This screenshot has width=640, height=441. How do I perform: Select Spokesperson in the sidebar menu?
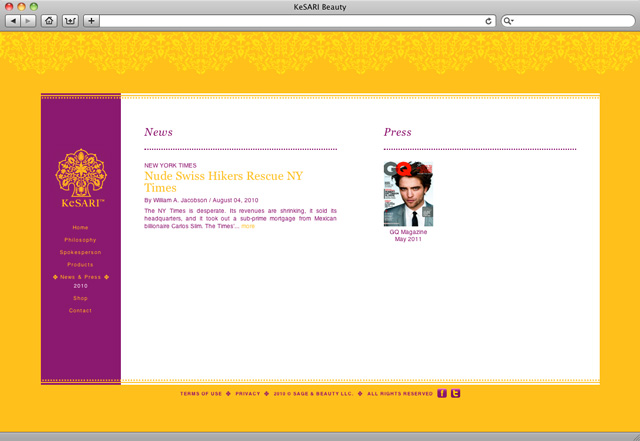[x=80, y=252]
